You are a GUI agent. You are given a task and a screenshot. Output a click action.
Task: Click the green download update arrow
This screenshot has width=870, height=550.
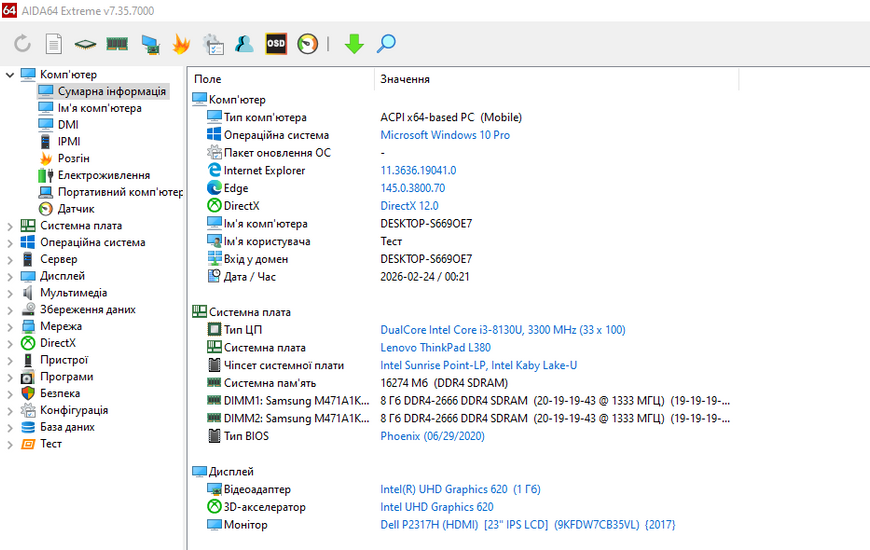point(354,44)
